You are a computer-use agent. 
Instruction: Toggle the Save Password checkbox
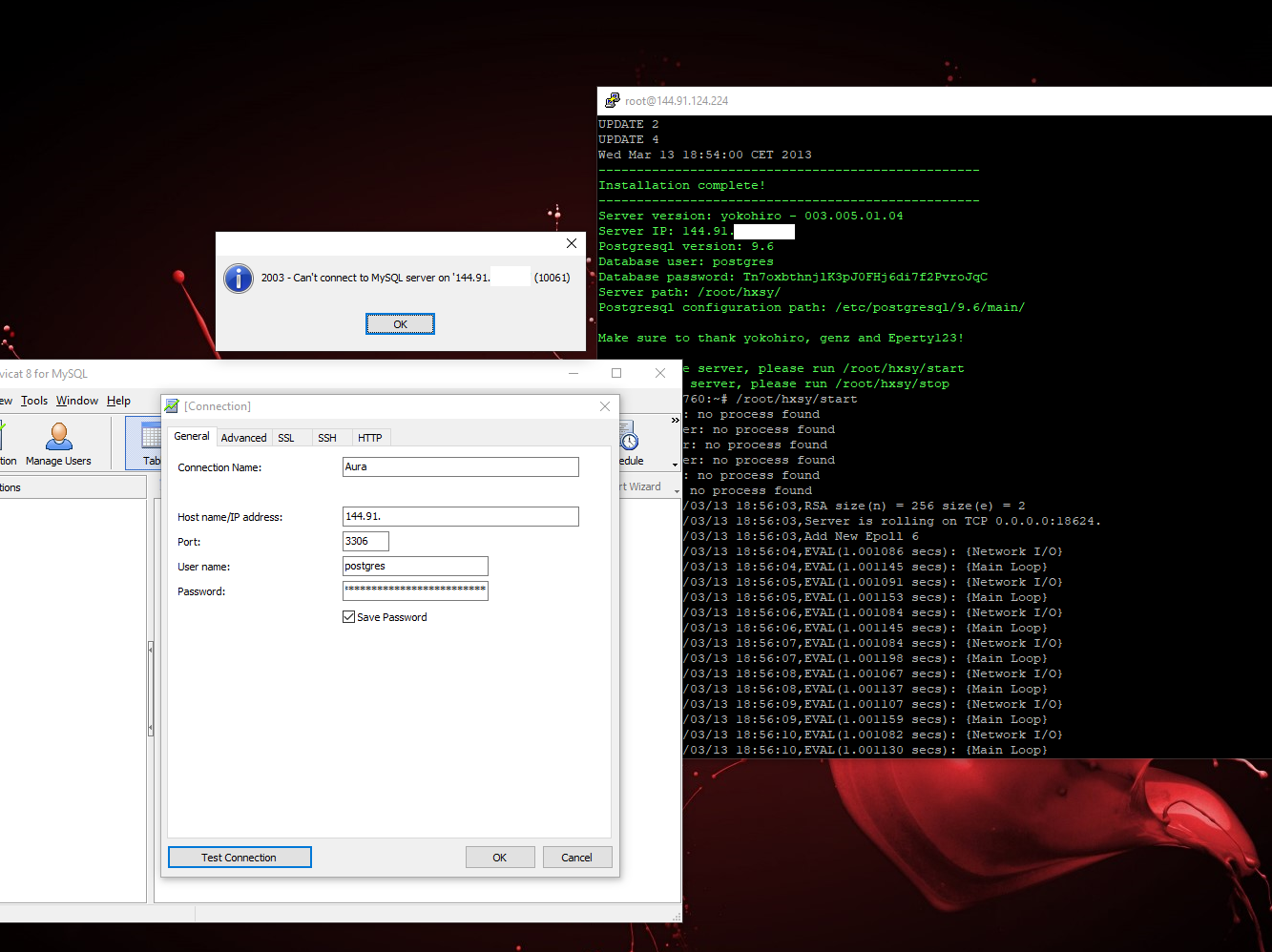point(348,617)
